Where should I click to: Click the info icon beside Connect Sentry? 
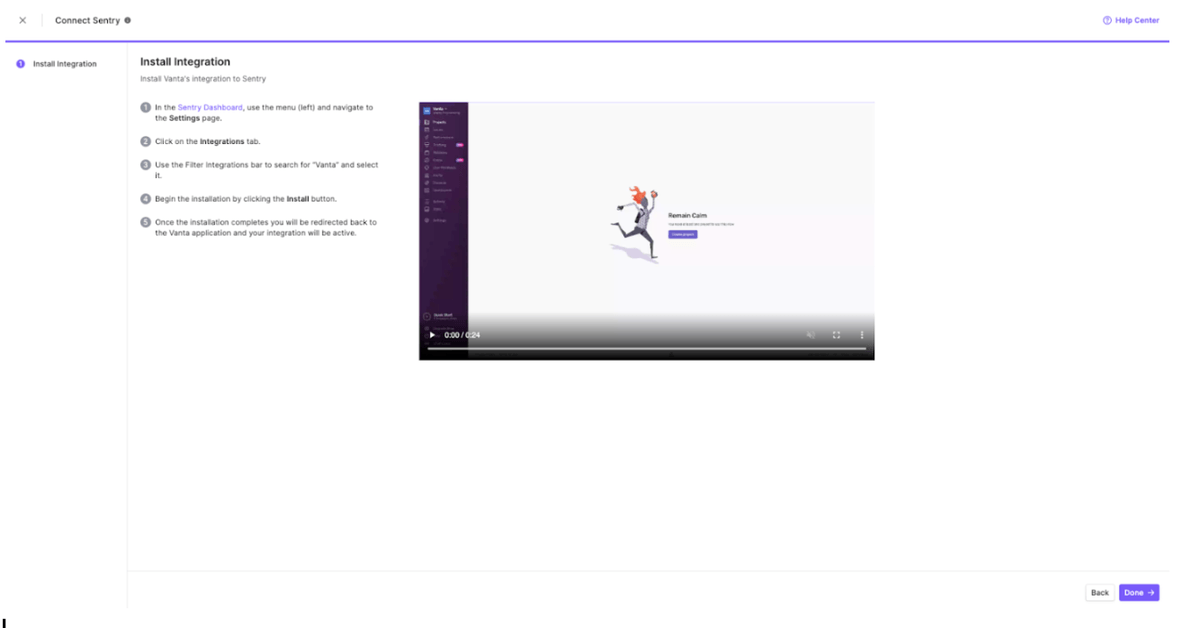pyautogui.click(x=127, y=20)
